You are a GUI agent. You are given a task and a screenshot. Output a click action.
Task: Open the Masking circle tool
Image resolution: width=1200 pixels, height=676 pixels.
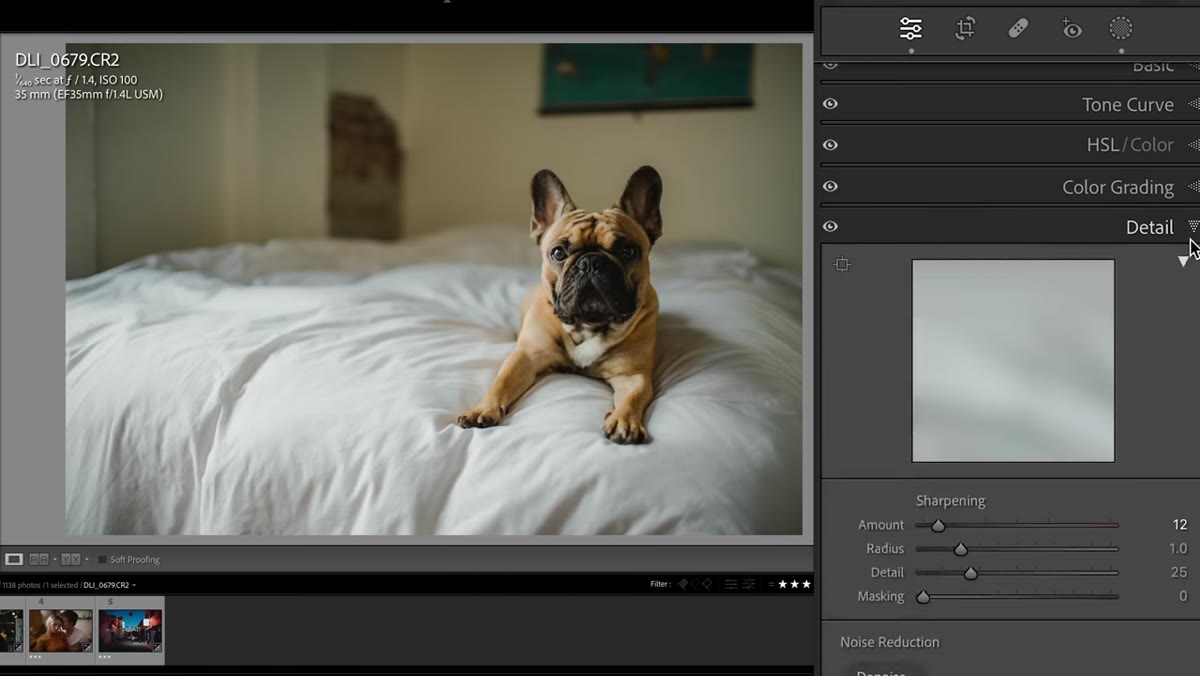click(x=1121, y=29)
